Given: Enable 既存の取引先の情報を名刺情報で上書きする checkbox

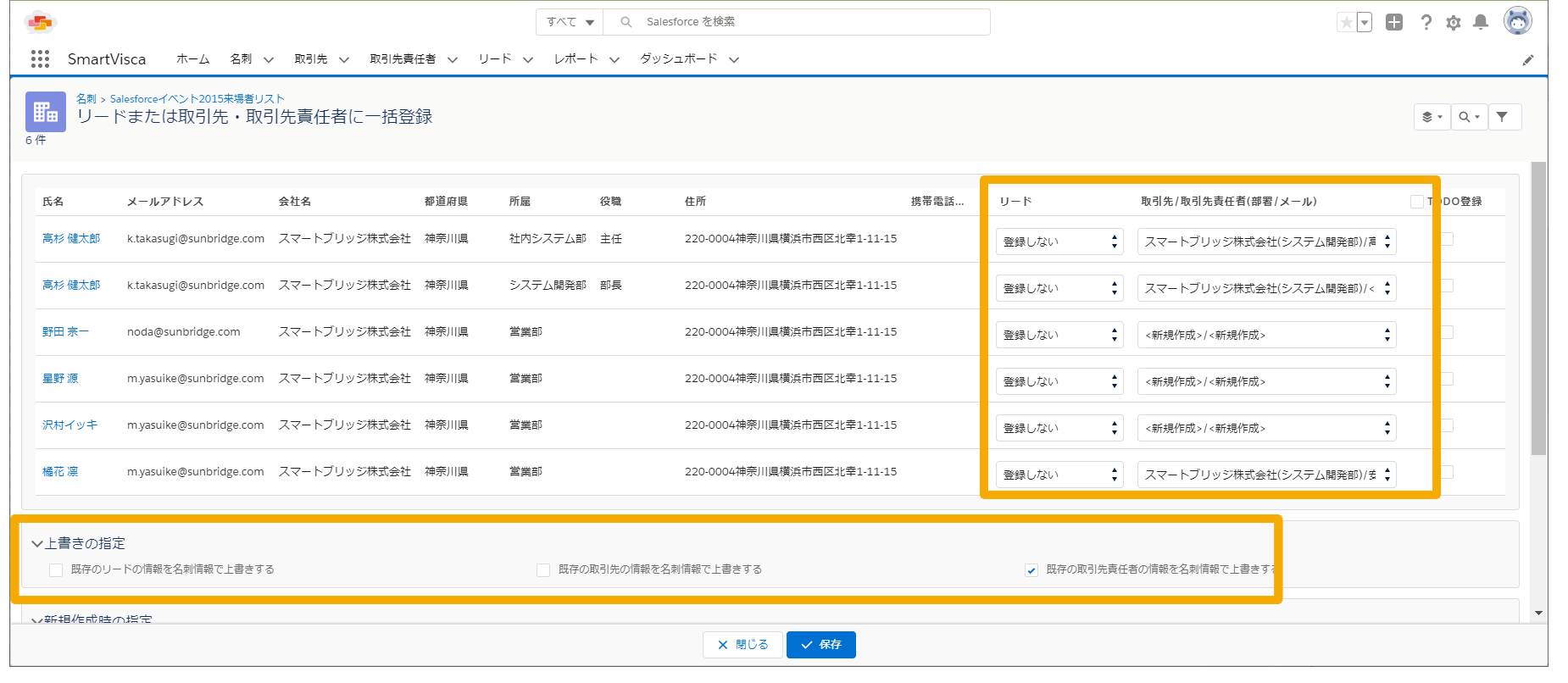Looking at the screenshot, I should (x=543, y=570).
